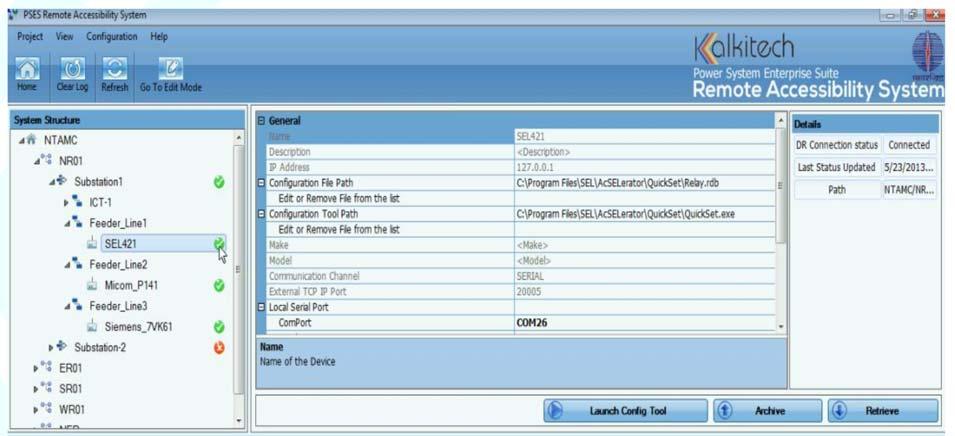Expand the Substation-2 node
The height and width of the screenshot is (436, 955).
(x=51, y=347)
